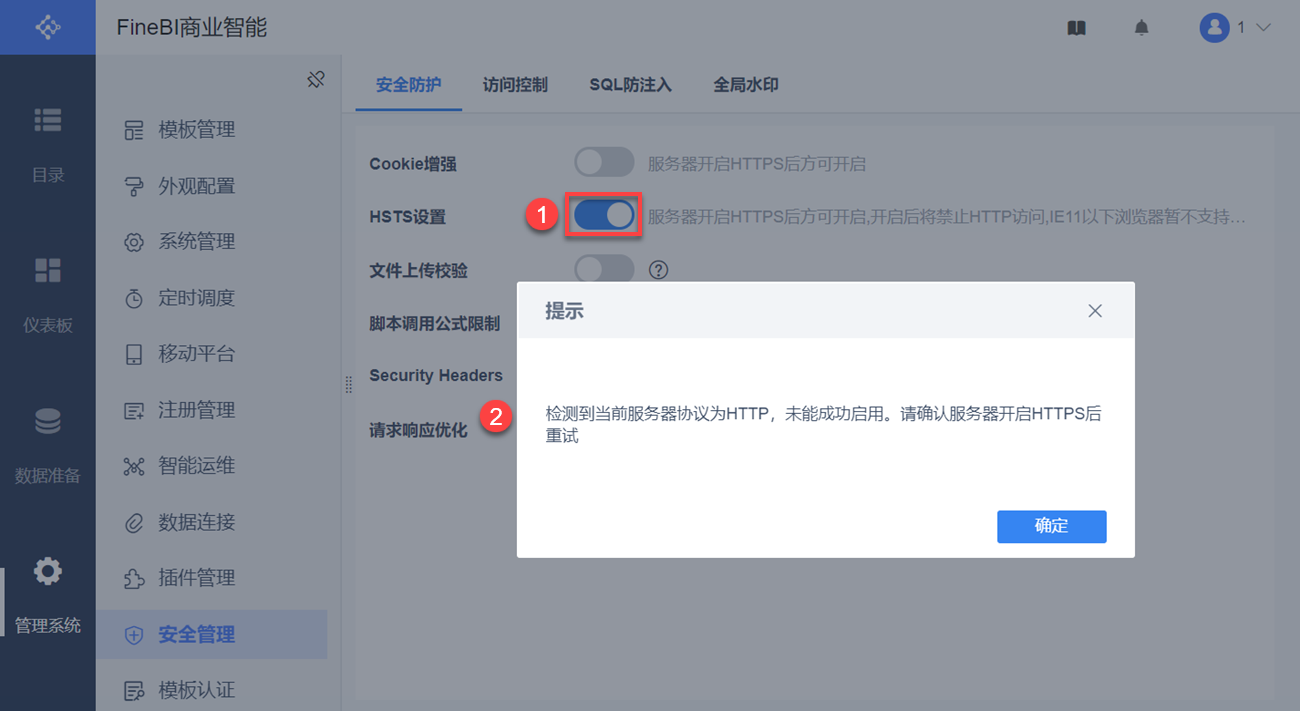Switch to the 全局水印 tab
This screenshot has height=711, width=1300.
[746, 85]
